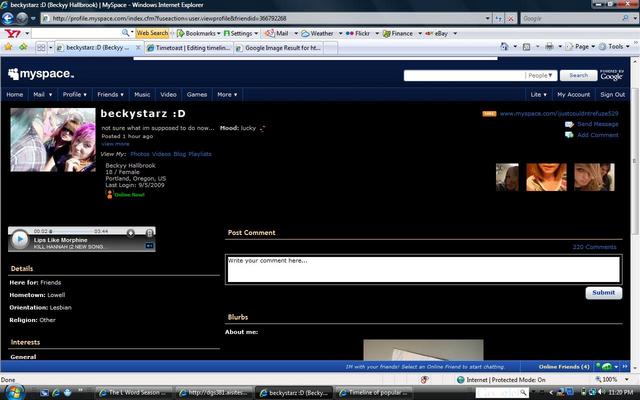Image resolution: width=640 pixels, height=400 pixels.
Task: Open the Photos link under View My
Action: point(140,154)
